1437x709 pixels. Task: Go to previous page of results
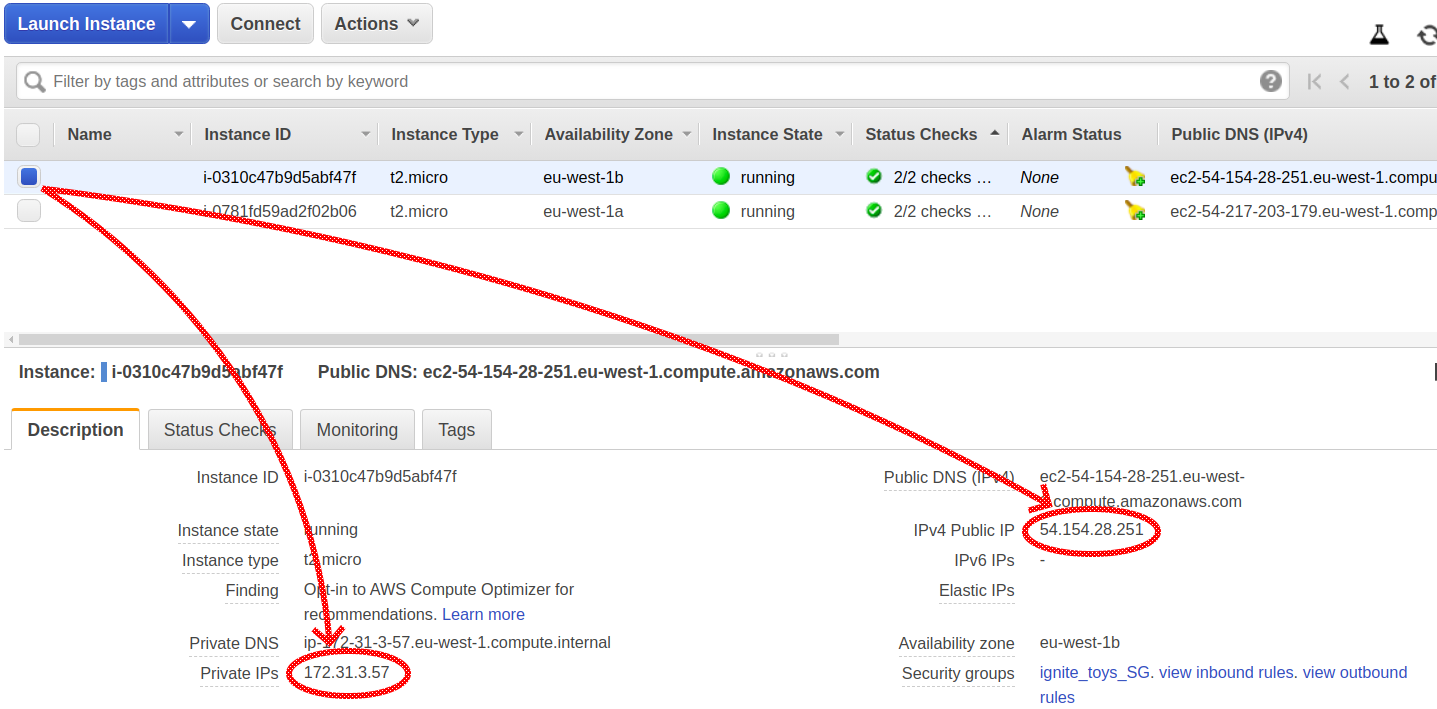click(1345, 82)
